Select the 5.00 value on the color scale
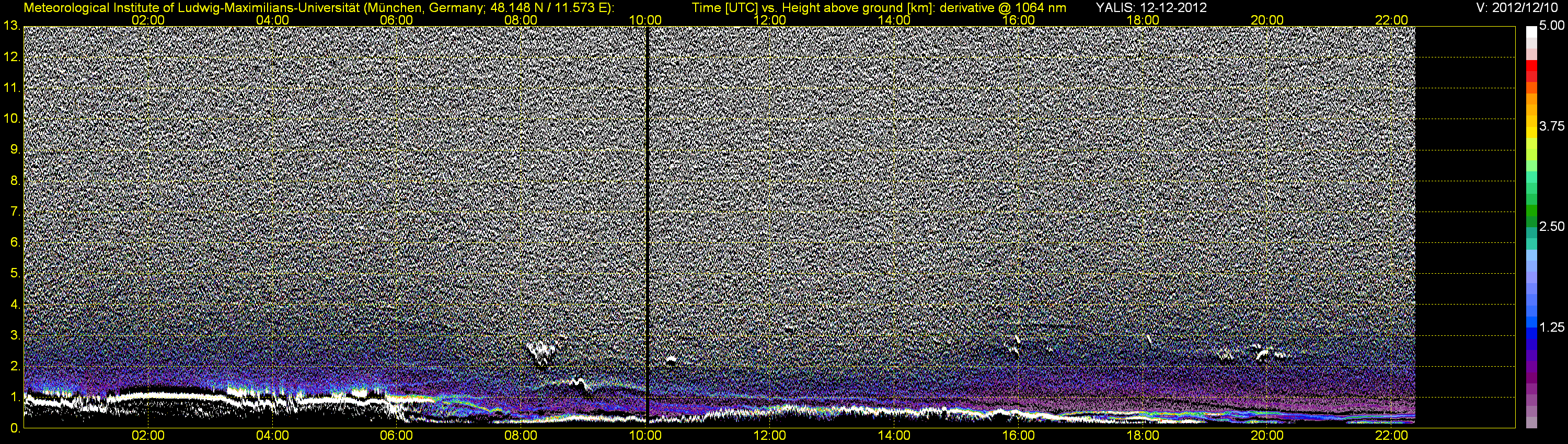This screenshot has height=444, width=1568. coord(1551,26)
